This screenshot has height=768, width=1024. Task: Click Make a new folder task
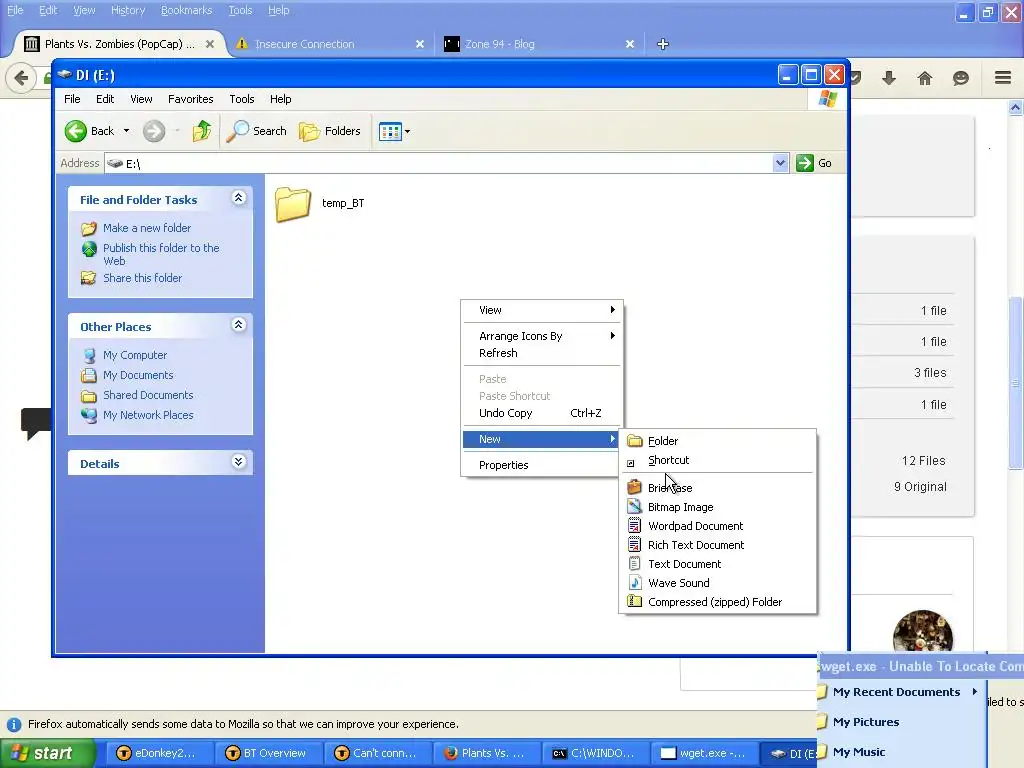point(146,228)
